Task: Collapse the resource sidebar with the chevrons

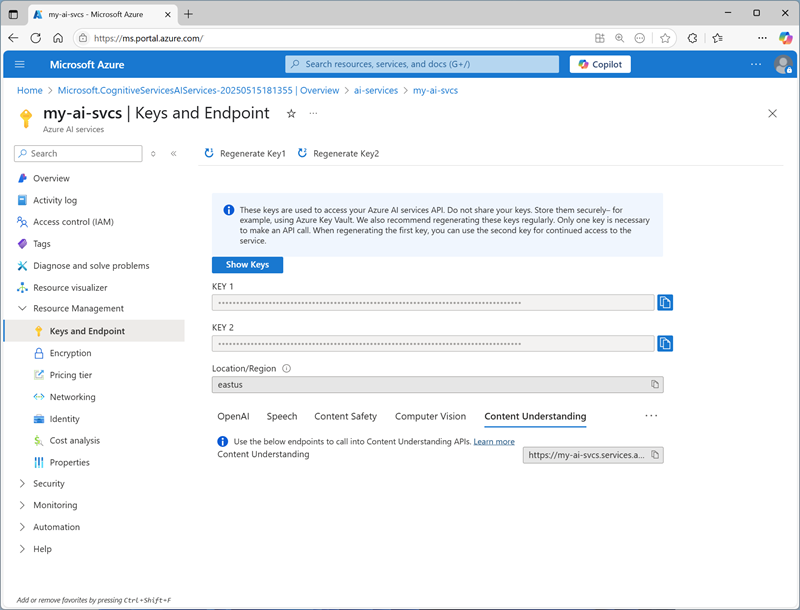Action: click(173, 153)
